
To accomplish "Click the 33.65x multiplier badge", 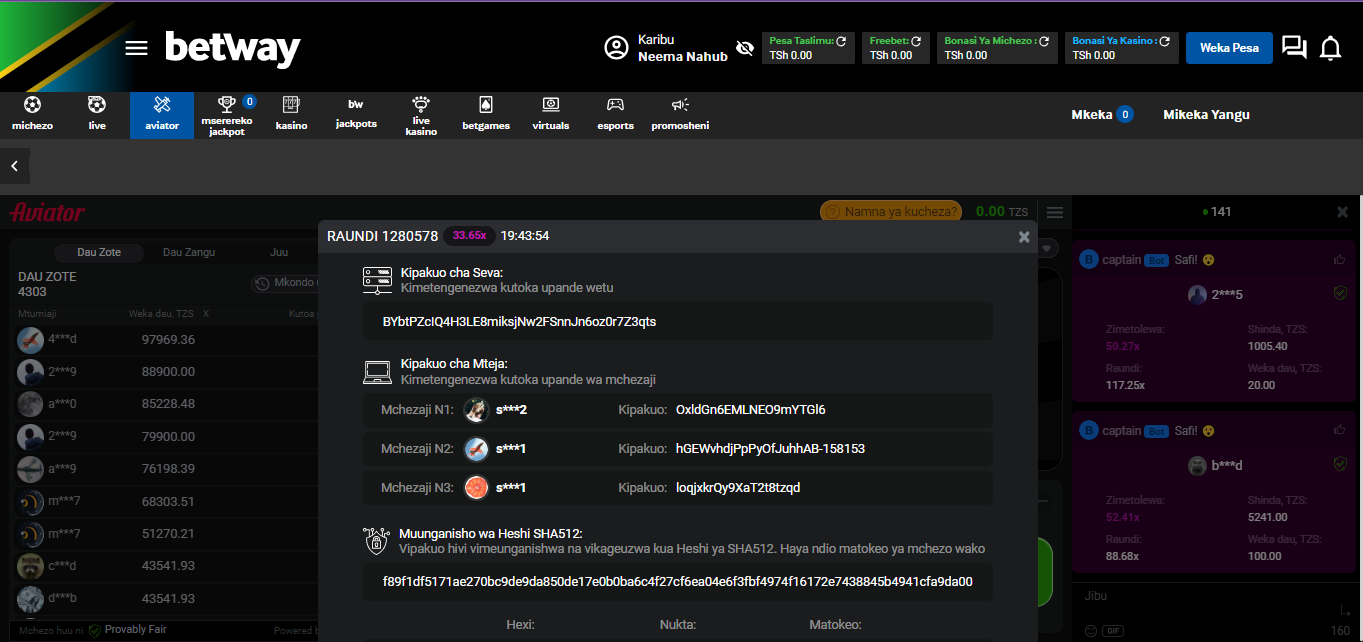I will click(469, 236).
